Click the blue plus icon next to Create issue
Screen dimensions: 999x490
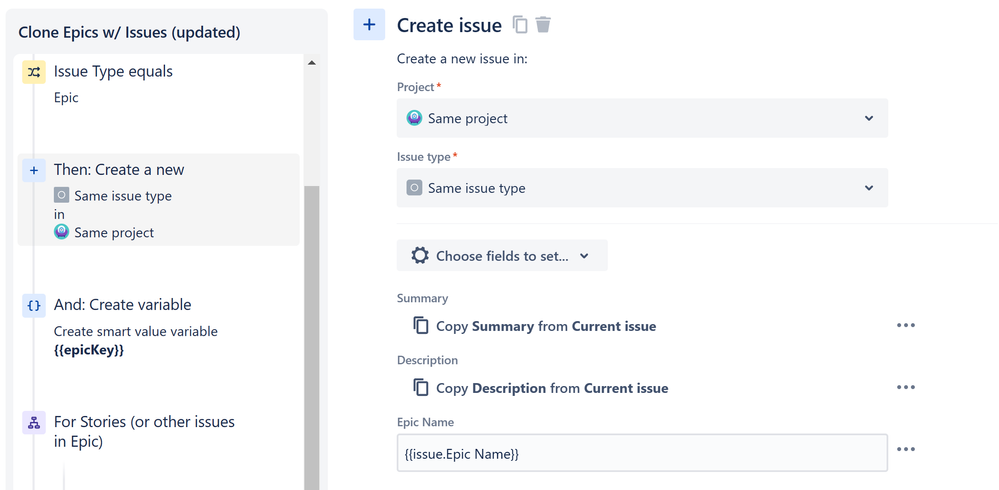coord(369,25)
